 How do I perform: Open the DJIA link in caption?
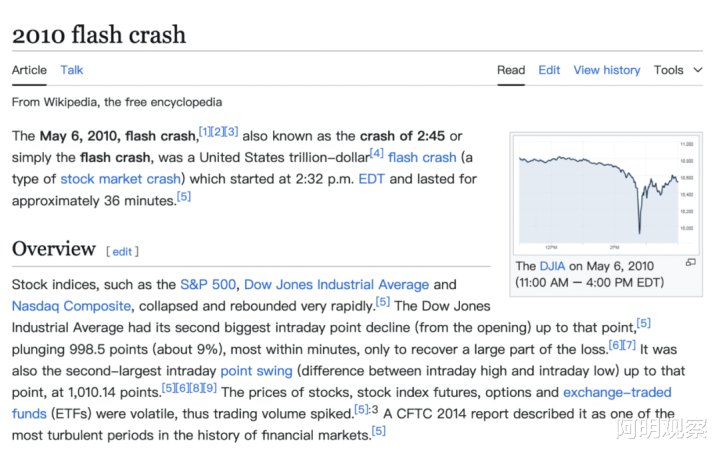552,266
